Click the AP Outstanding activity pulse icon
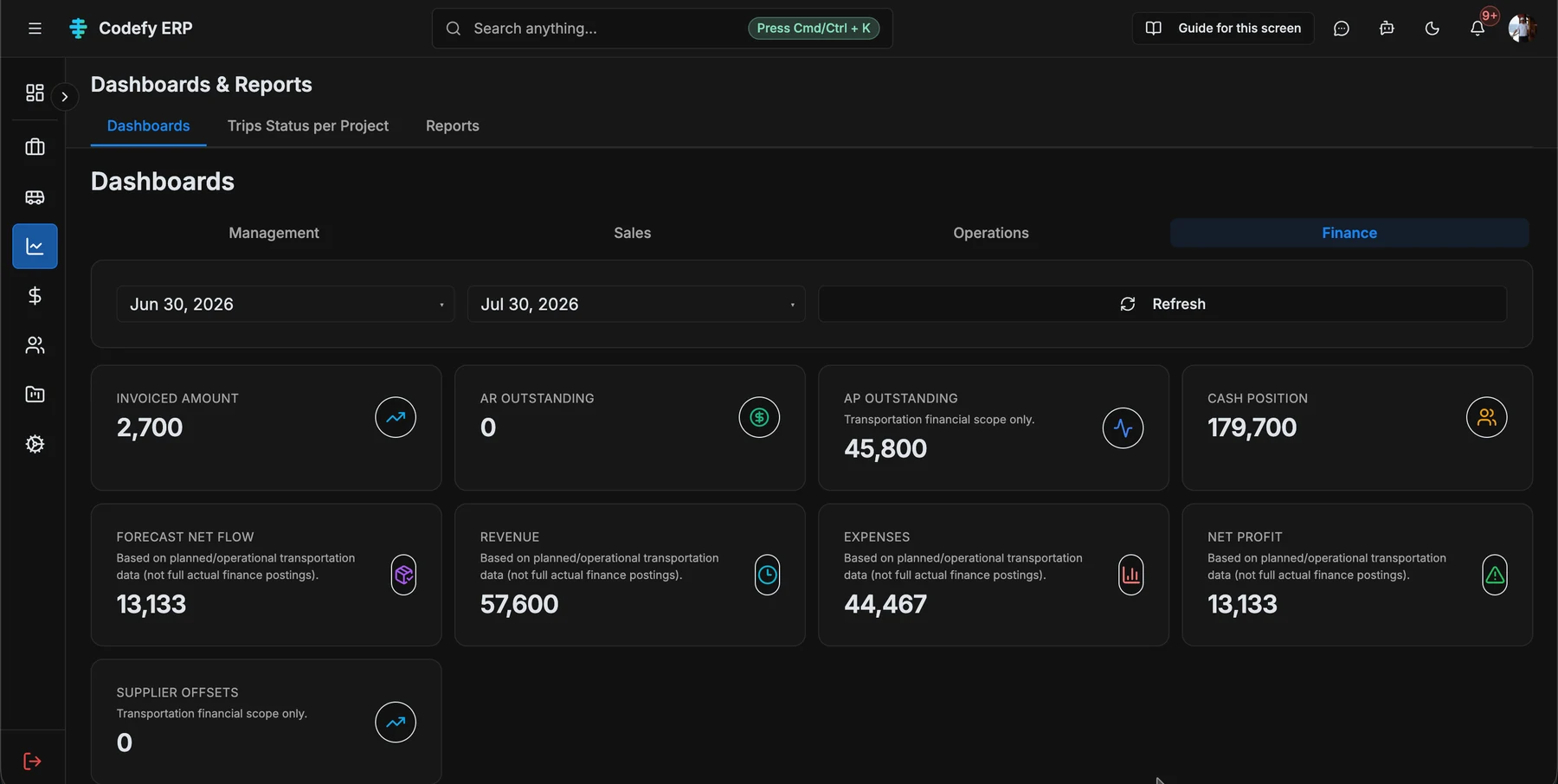 click(1123, 427)
